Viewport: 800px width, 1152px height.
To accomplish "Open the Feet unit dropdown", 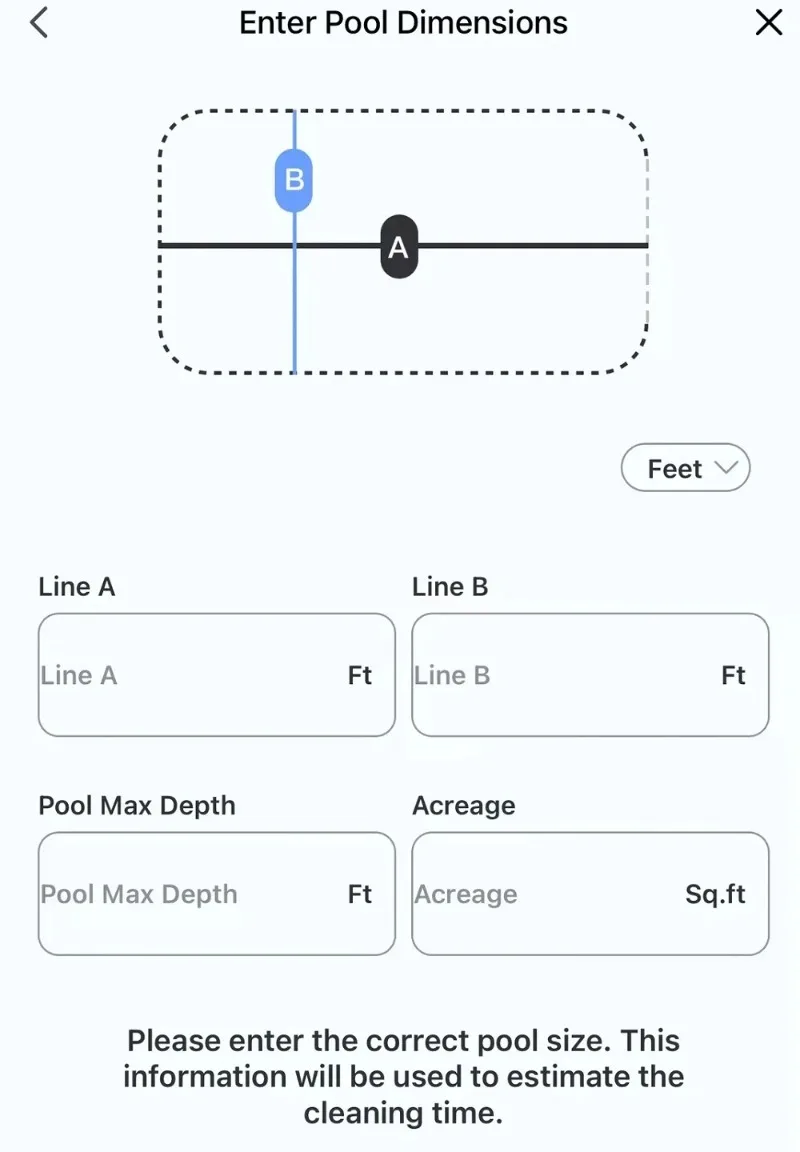I will point(685,467).
